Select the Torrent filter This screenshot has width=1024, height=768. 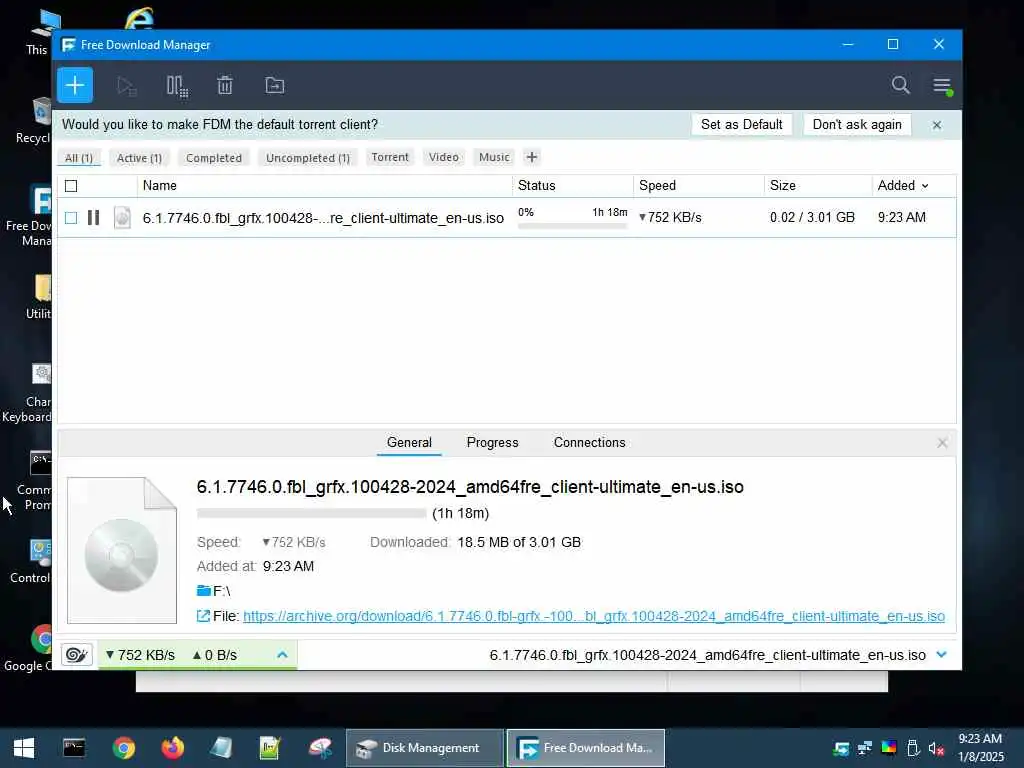(x=390, y=157)
